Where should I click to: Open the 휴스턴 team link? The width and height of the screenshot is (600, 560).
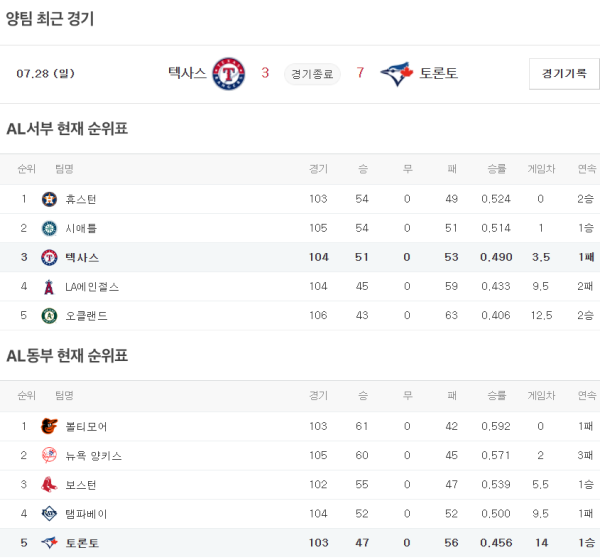[81, 199]
